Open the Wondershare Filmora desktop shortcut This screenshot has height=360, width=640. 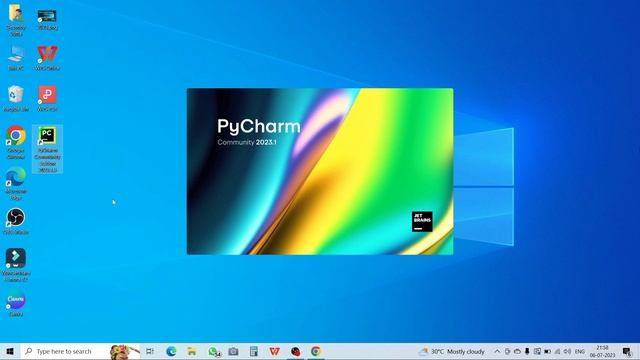tap(16, 265)
